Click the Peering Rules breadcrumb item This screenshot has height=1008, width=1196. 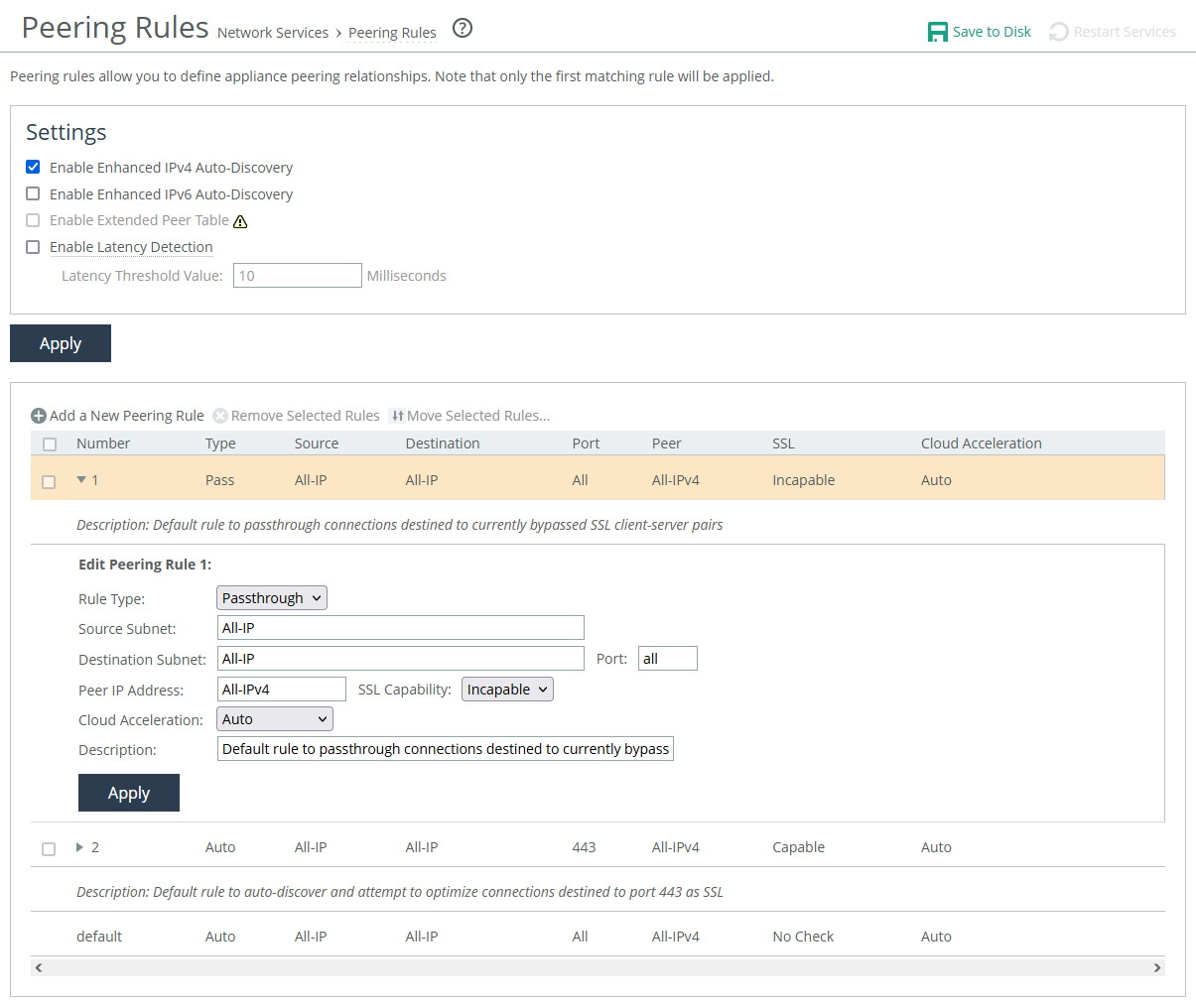coord(392,33)
